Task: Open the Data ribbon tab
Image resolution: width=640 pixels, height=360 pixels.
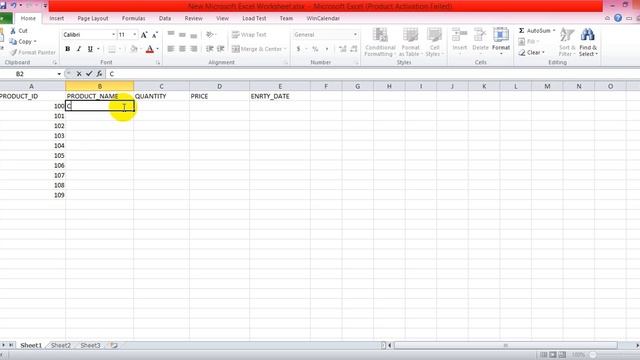Action: tap(165, 18)
